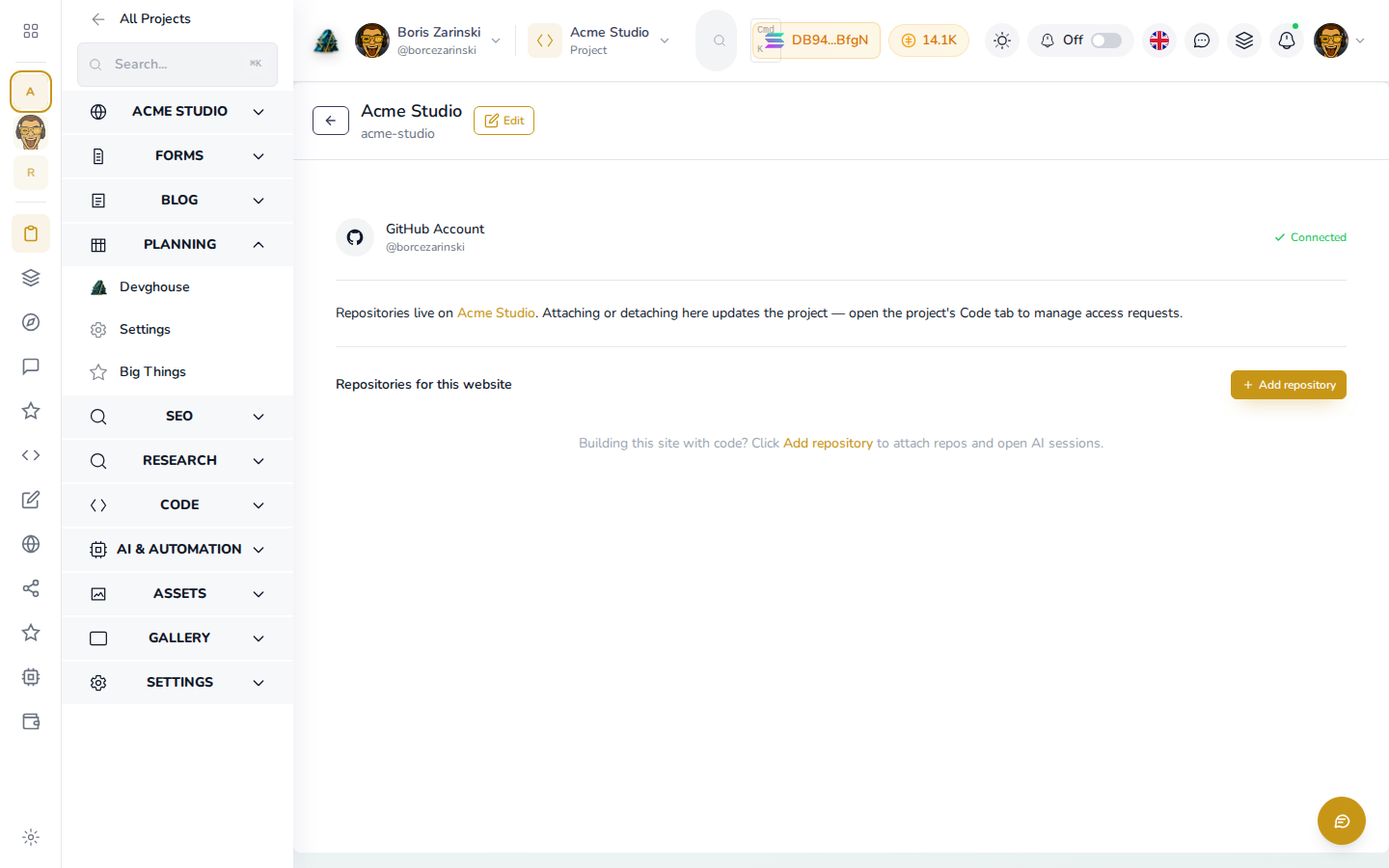Expand the SEO section
This screenshot has width=1389, height=868.
click(x=177, y=416)
